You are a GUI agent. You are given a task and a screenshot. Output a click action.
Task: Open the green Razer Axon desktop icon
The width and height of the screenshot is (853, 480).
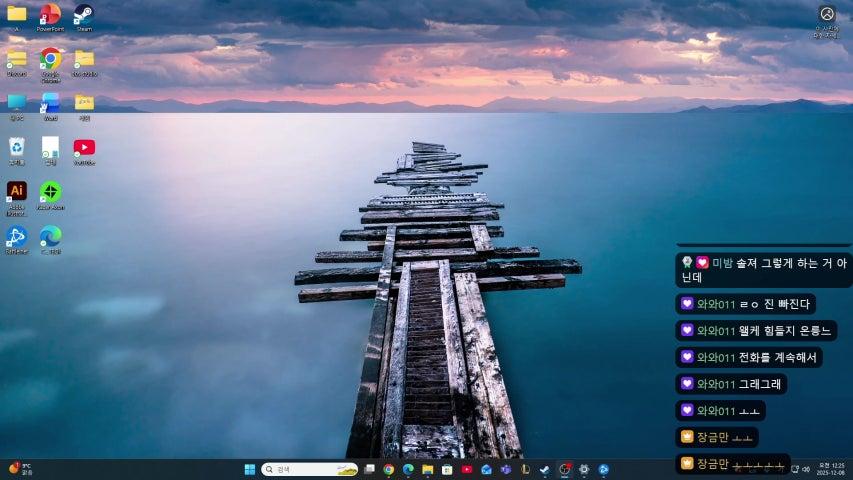pos(50,192)
